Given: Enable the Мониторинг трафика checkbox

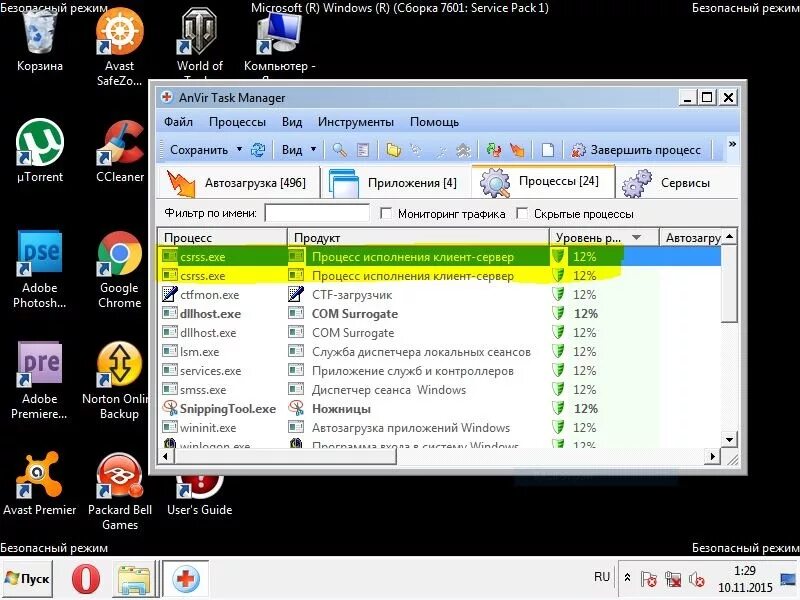Looking at the screenshot, I should click(x=386, y=213).
